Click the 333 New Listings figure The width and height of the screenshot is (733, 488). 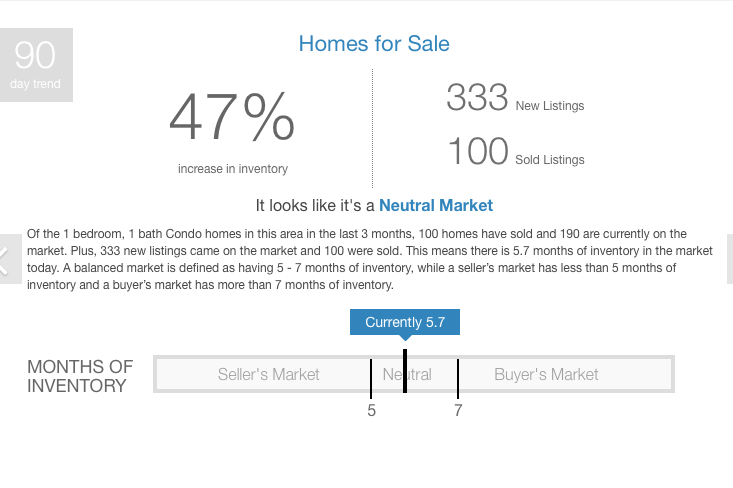(x=477, y=97)
